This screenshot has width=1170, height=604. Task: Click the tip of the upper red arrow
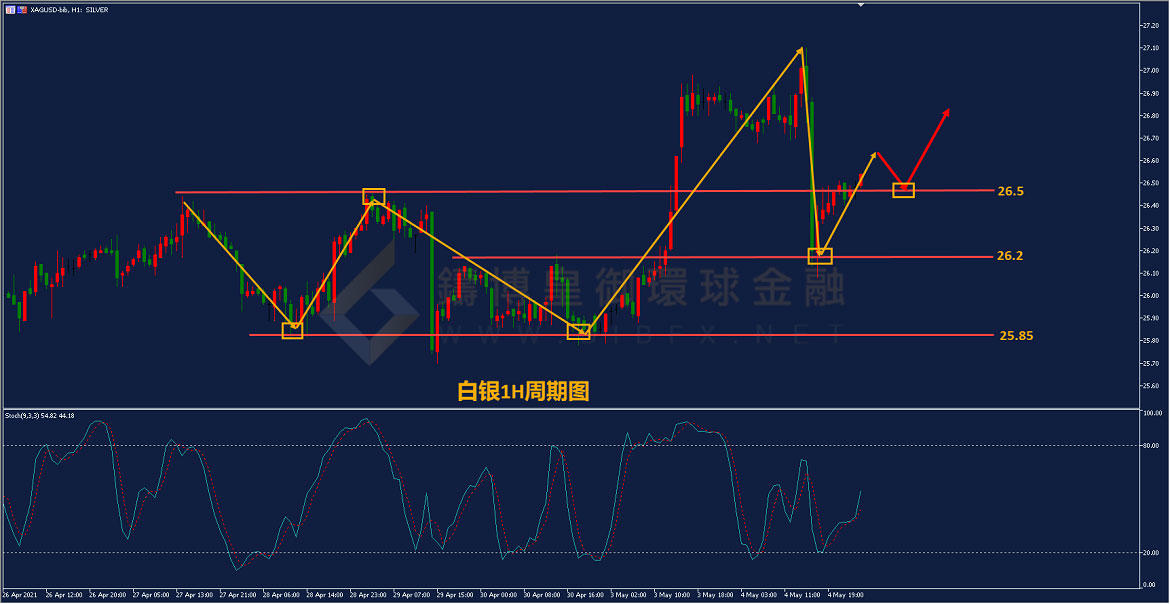coord(948,110)
